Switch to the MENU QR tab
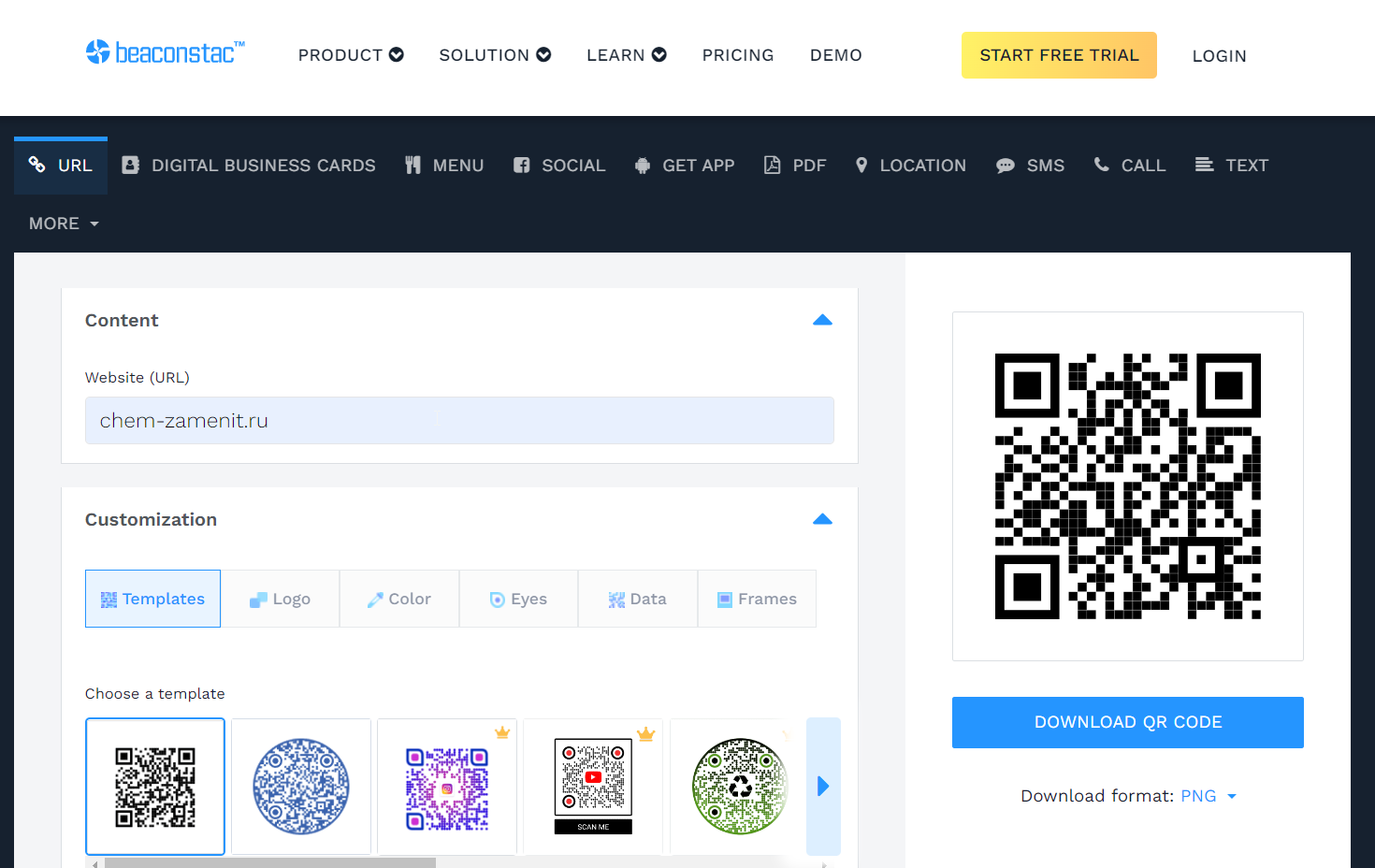Viewport: 1375px width, 868px height. (x=444, y=166)
